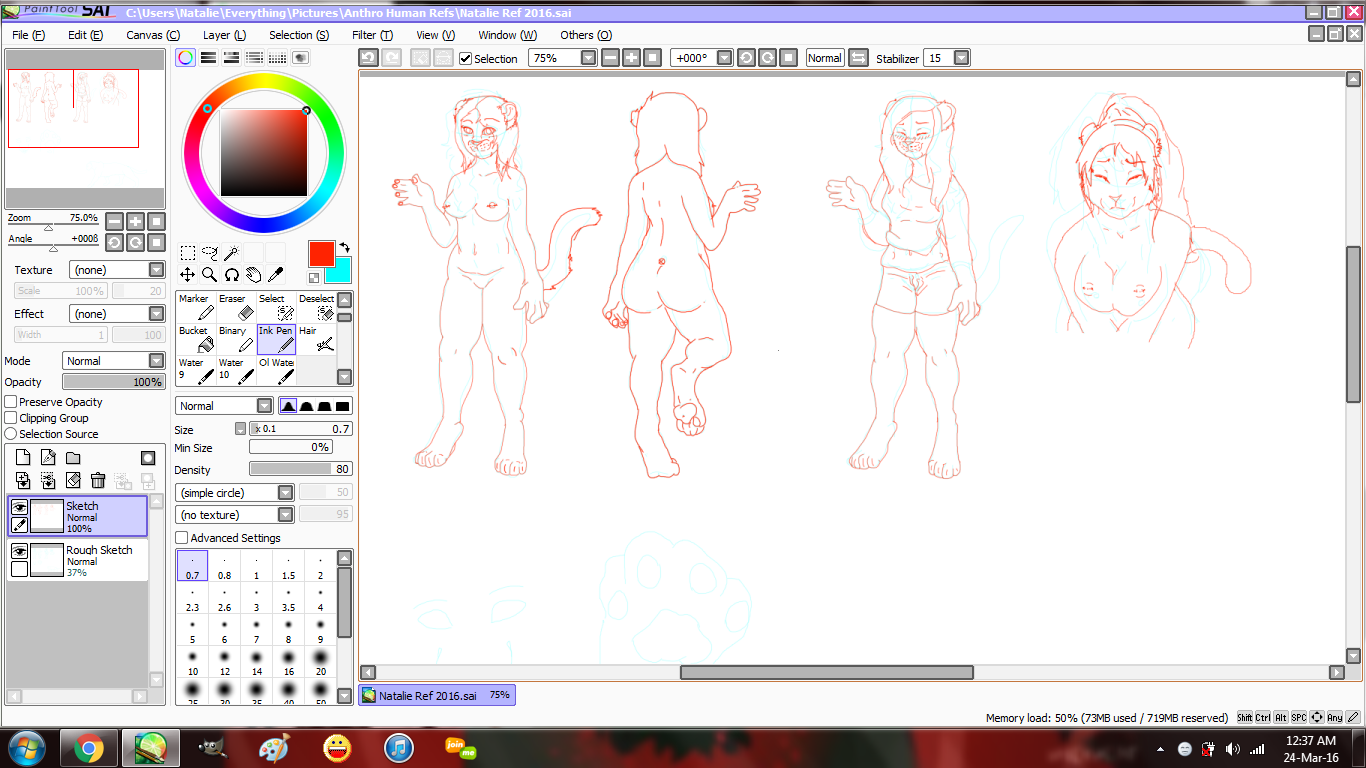Open the Effect dropdown
The image size is (1366, 768).
click(117, 314)
